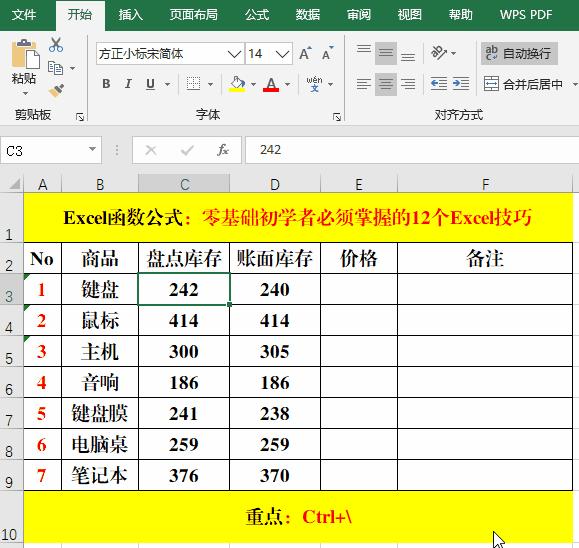Click the Increase Font Size icon
Image resolution: width=579 pixels, height=548 pixels.
305,54
